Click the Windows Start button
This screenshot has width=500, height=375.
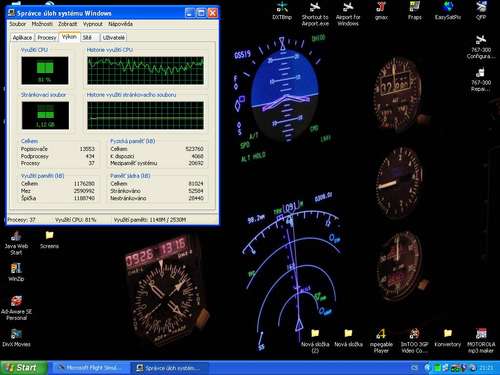(23, 368)
